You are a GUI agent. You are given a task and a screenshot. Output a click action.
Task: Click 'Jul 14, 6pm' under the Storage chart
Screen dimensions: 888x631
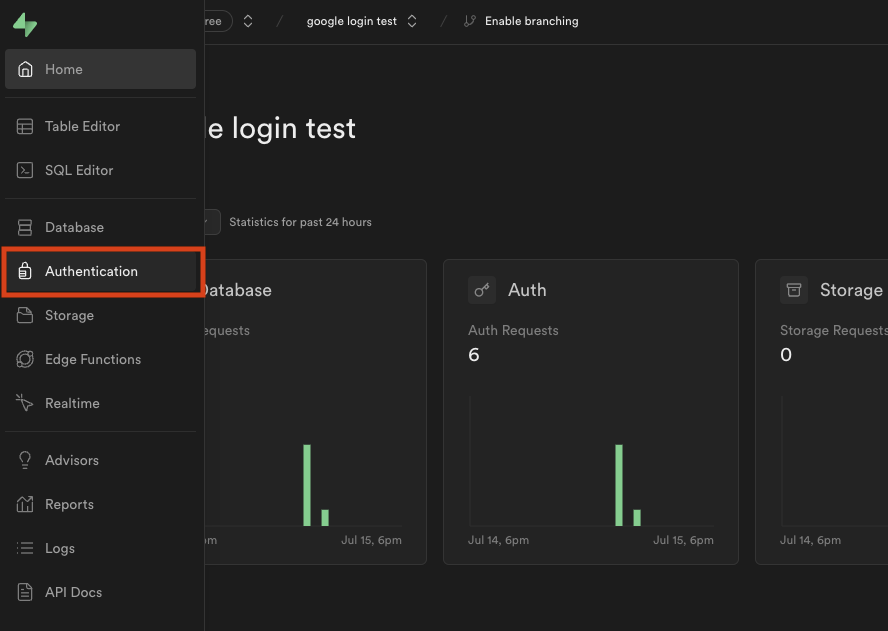click(810, 540)
